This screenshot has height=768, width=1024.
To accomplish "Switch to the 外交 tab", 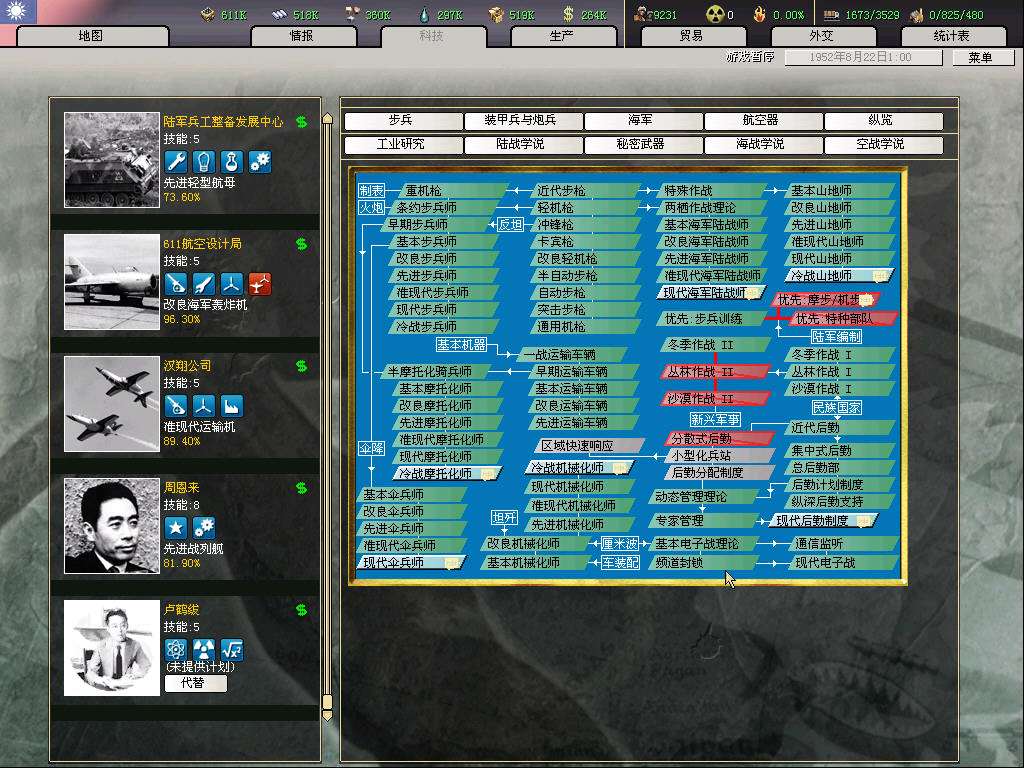I will pyautogui.click(x=821, y=36).
